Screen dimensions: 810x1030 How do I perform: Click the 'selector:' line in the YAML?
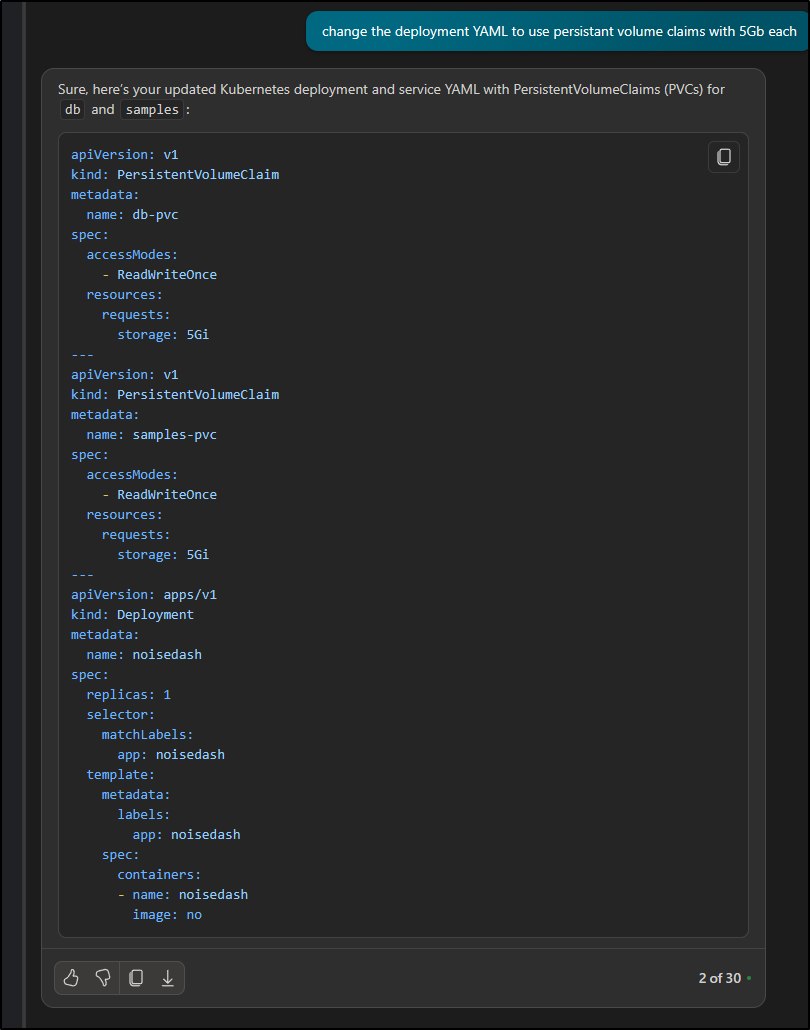(x=120, y=715)
